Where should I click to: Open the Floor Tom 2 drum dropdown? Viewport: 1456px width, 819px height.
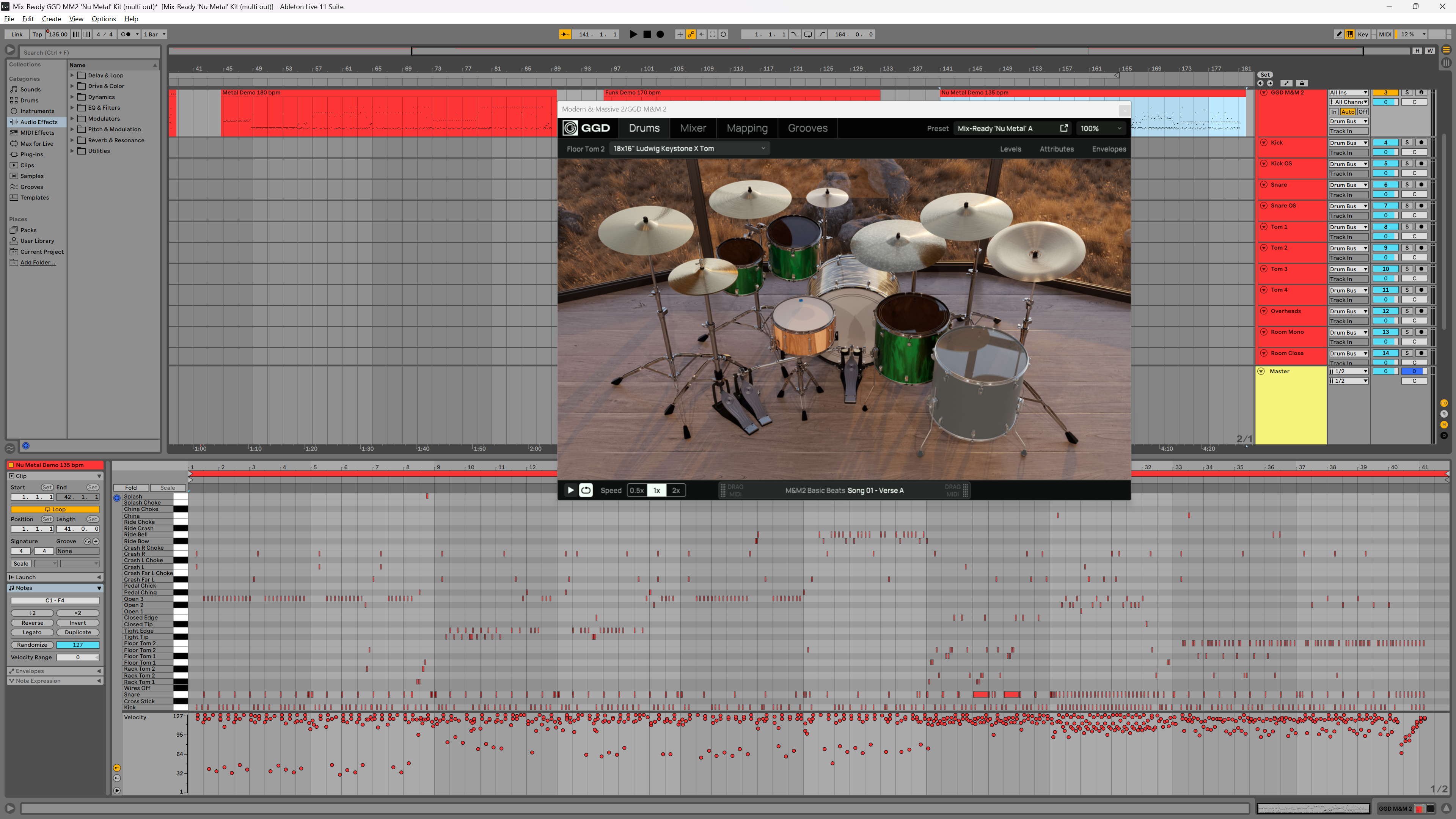tap(690, 149)
